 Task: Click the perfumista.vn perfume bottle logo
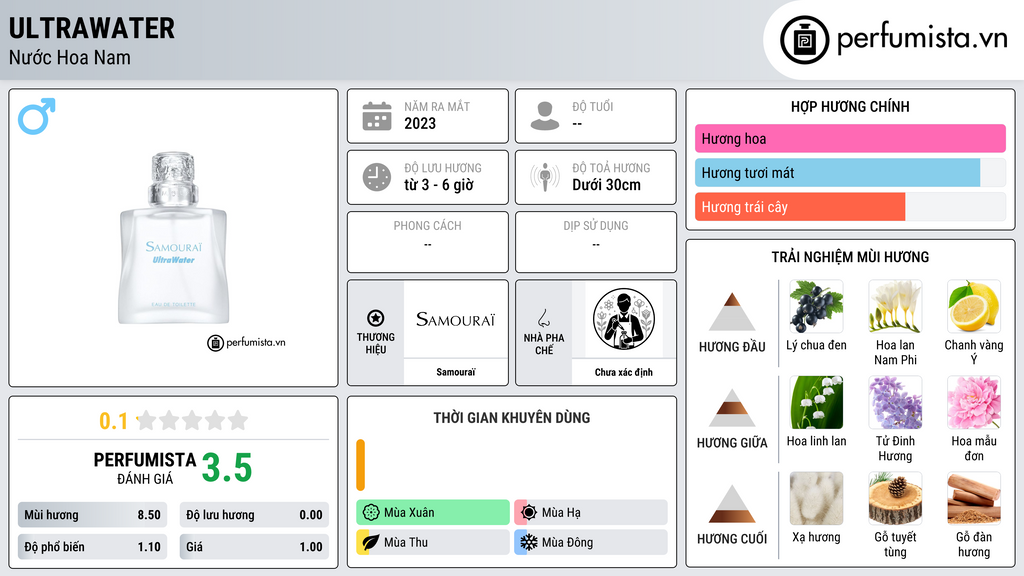pyautogui.click(x=804, y=40)
